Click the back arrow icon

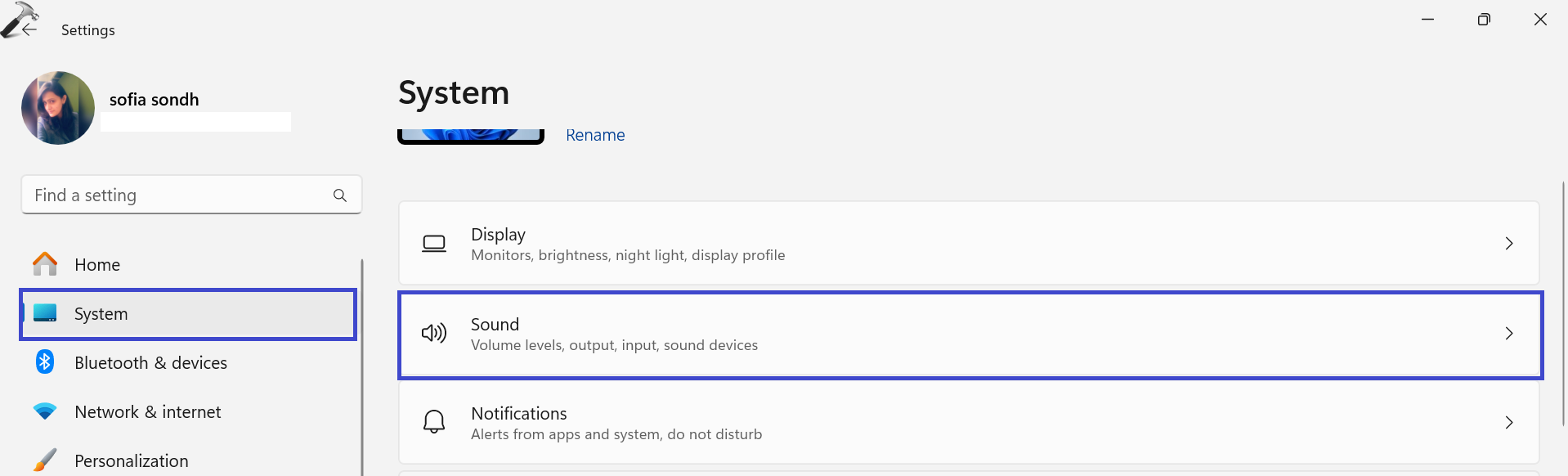(29, 29)
